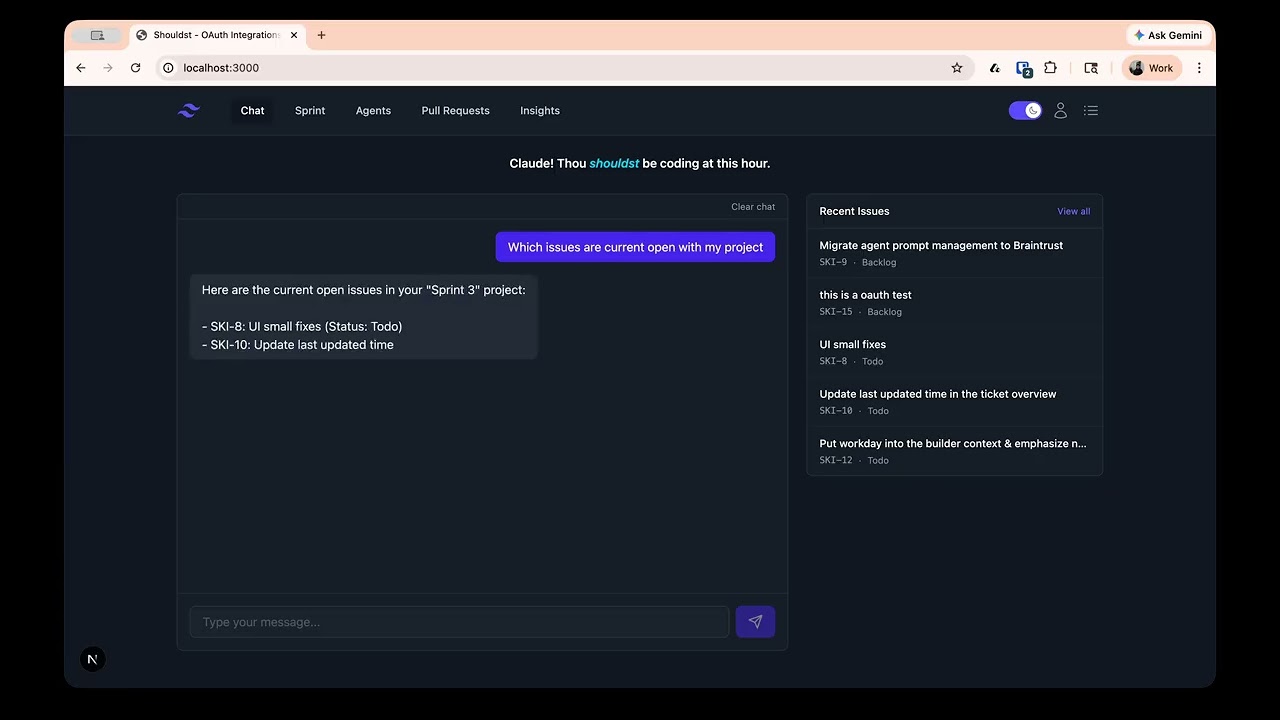The height and width of the screenshot is (720, 1280).
Task: Open the UI small fixes issue
Action: (955, 352)
